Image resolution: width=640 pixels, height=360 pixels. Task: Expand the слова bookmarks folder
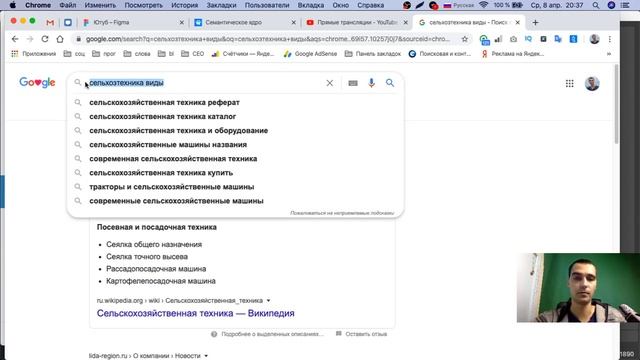click(137, 53)
